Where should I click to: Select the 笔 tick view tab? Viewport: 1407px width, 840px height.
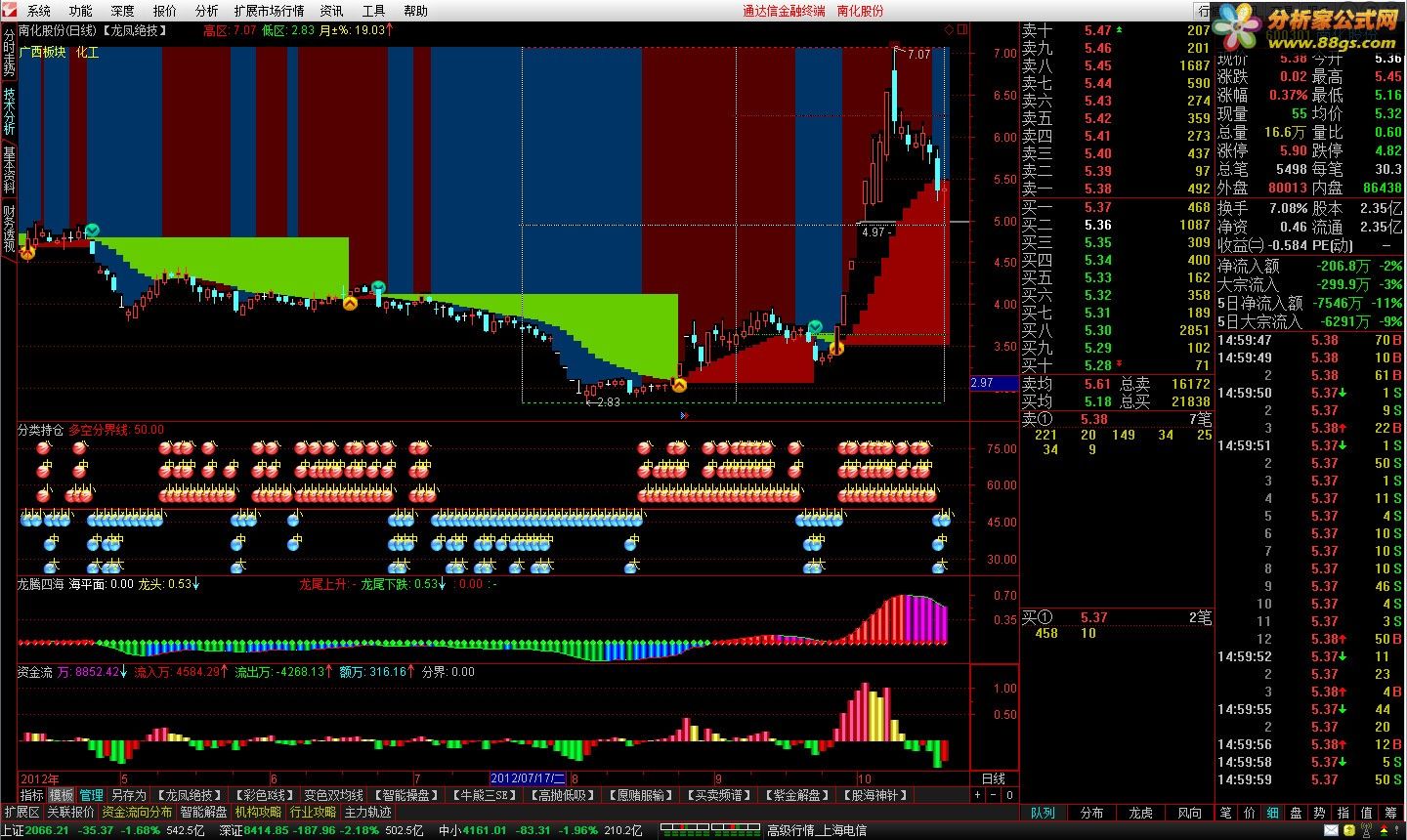(x=1225, y=813)
